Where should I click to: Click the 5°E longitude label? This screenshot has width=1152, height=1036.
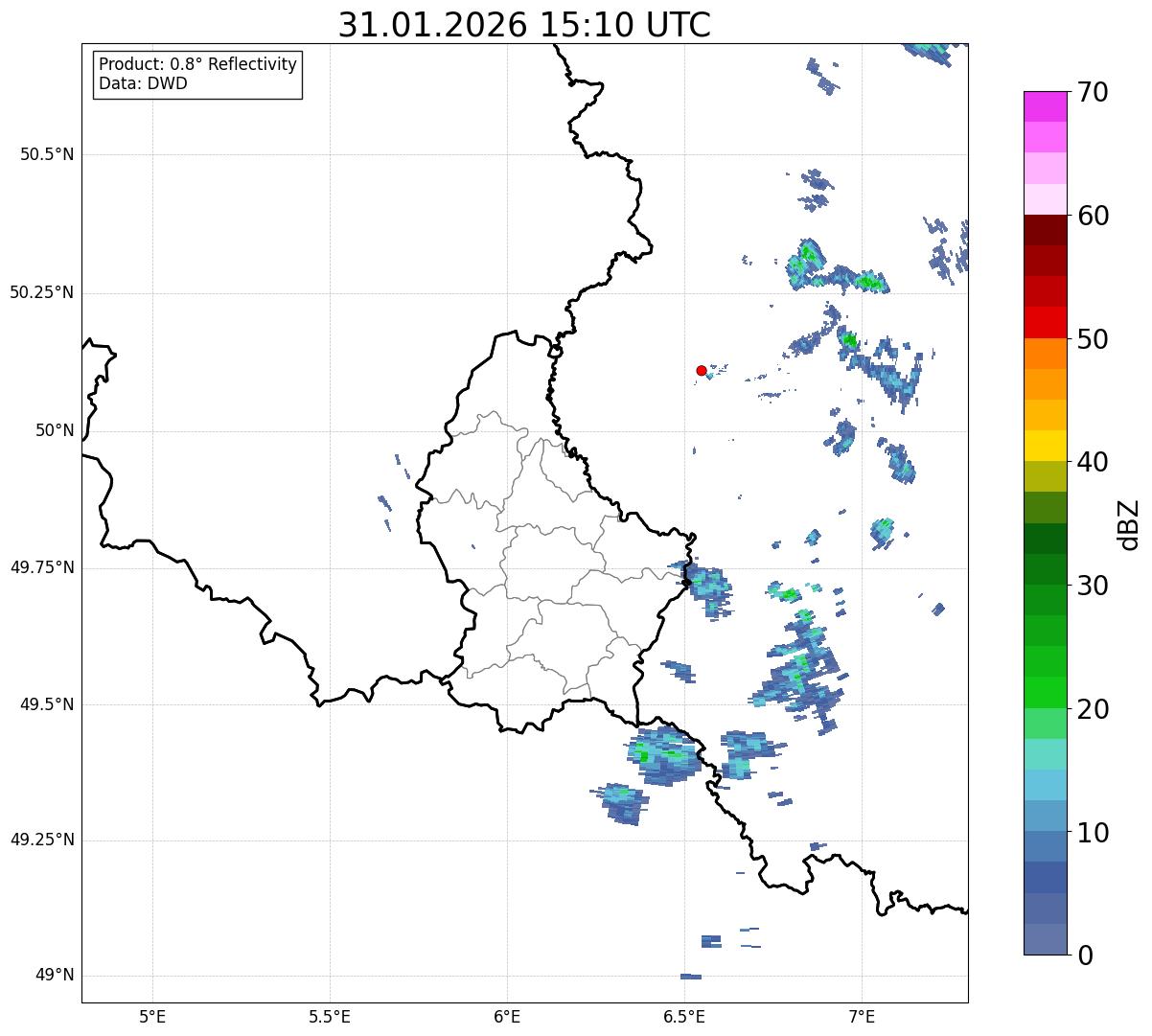pyautogui.click(x=152, y=1016)
